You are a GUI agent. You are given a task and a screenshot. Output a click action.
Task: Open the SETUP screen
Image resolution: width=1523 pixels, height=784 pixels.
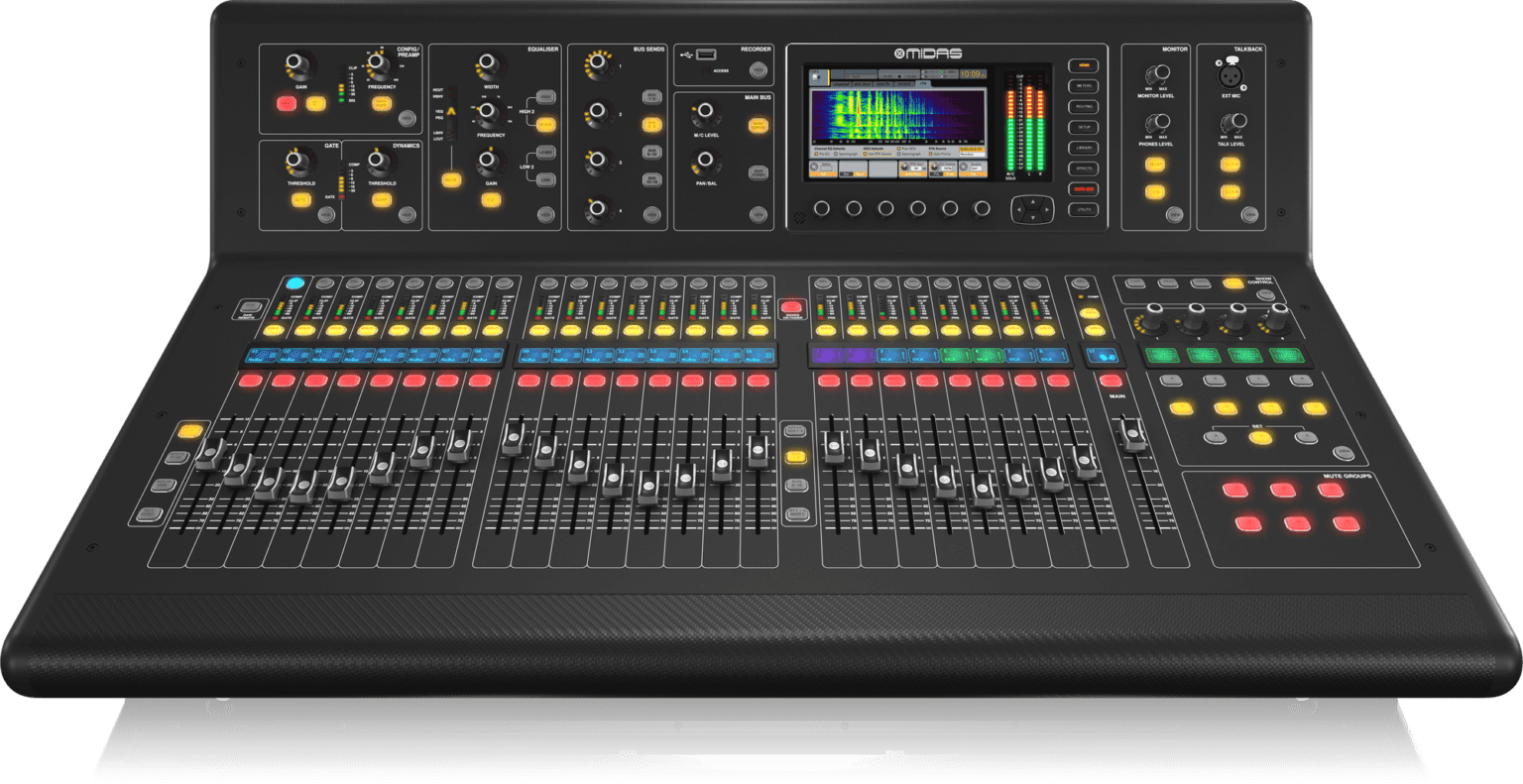[1084, 127]
